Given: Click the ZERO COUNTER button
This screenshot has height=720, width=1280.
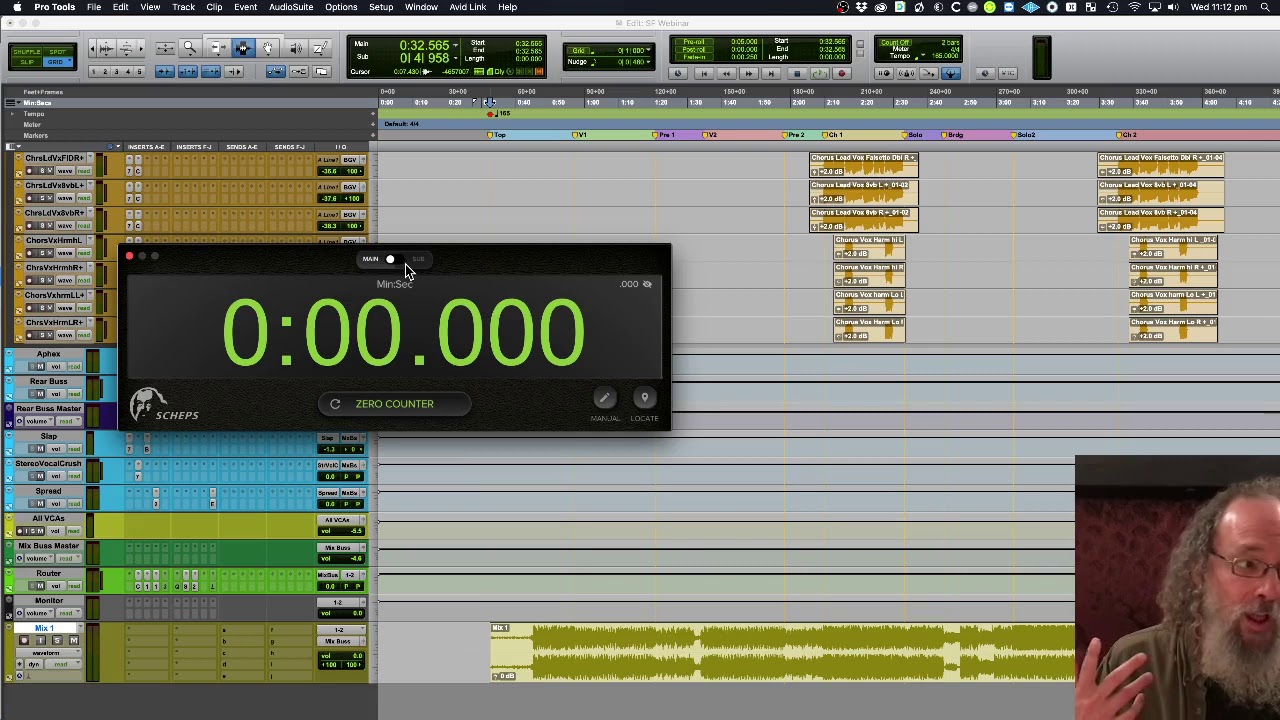Looking at the screenshot, I should tap(394, 403).
